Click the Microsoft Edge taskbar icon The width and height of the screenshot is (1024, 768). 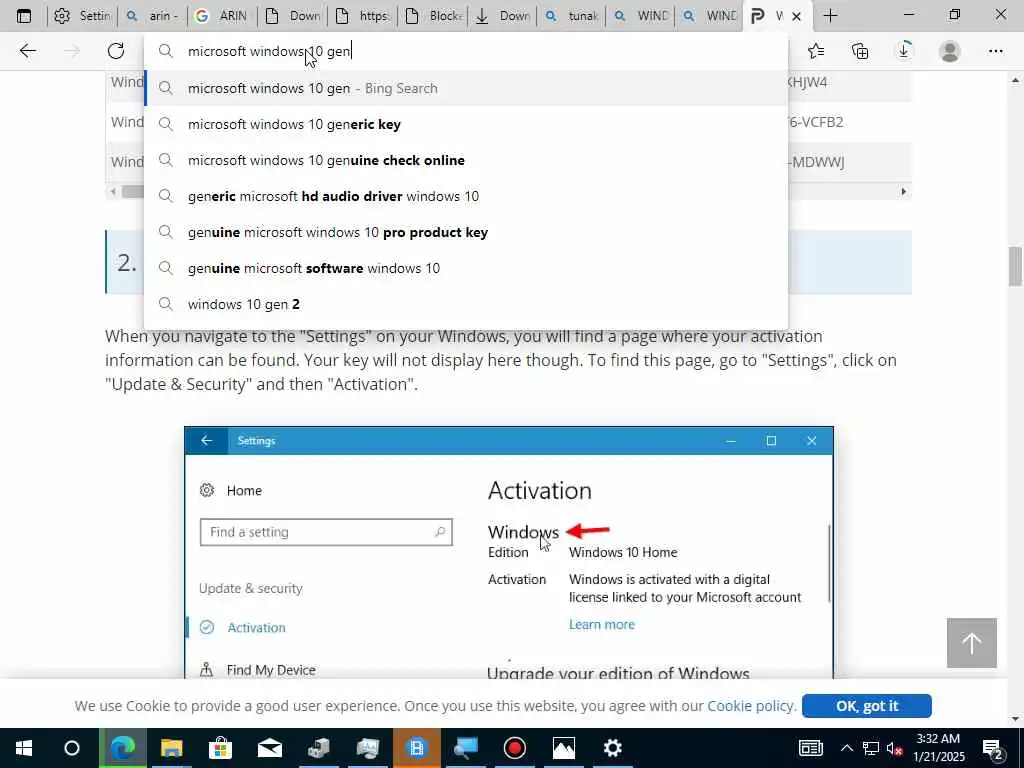coord(123,748)
